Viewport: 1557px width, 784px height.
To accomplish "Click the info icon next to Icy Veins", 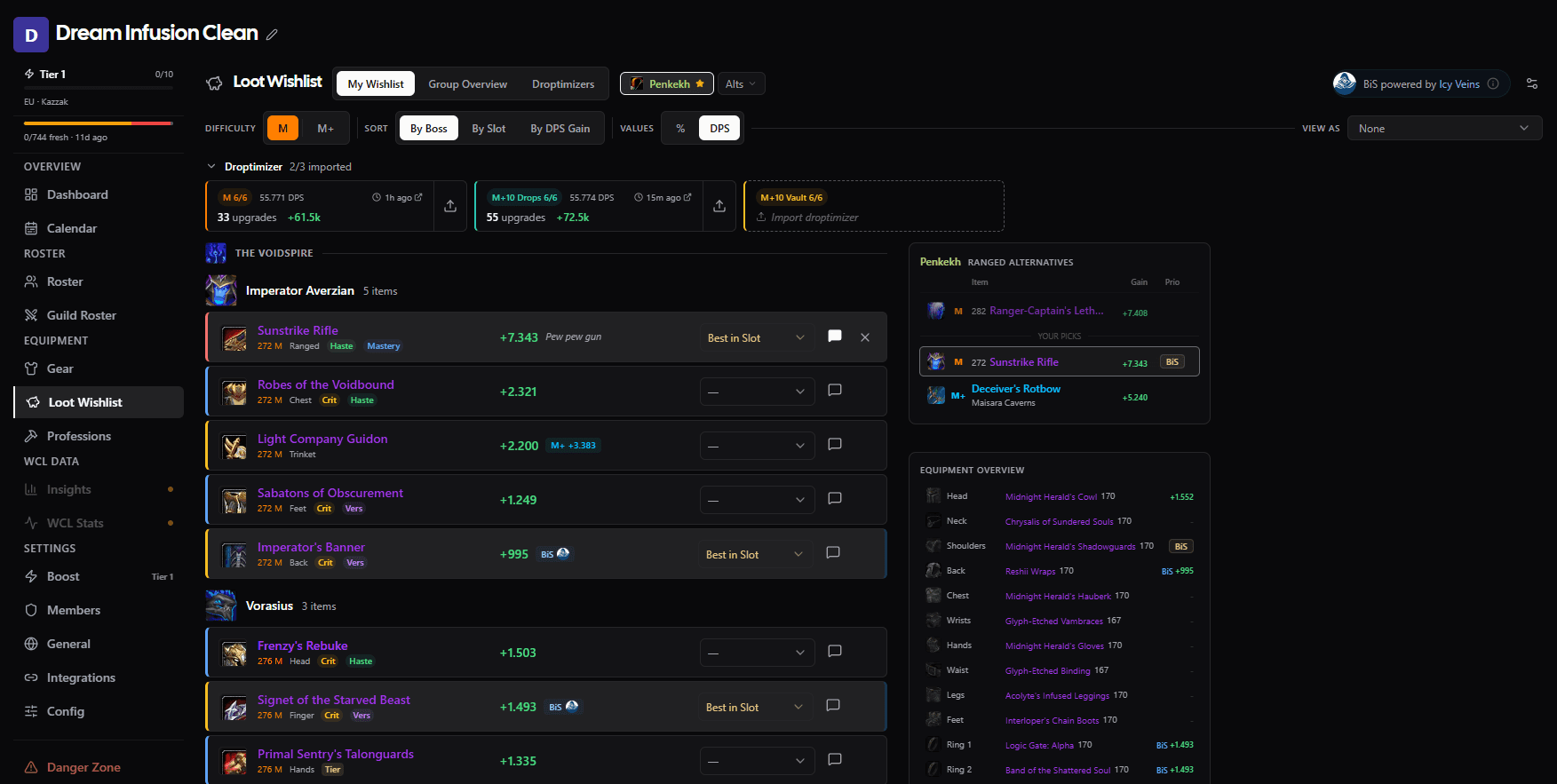I will (x=1493, y=83).
